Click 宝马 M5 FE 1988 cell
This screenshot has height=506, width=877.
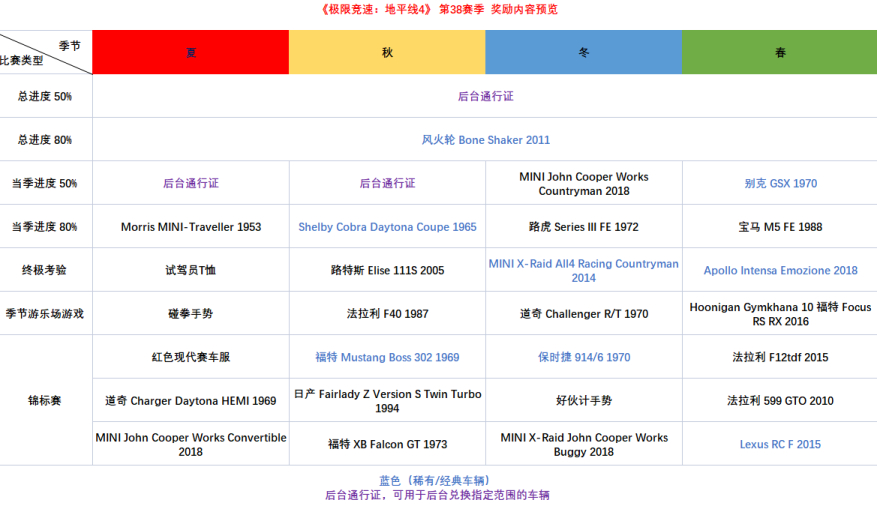click(780, 227)
